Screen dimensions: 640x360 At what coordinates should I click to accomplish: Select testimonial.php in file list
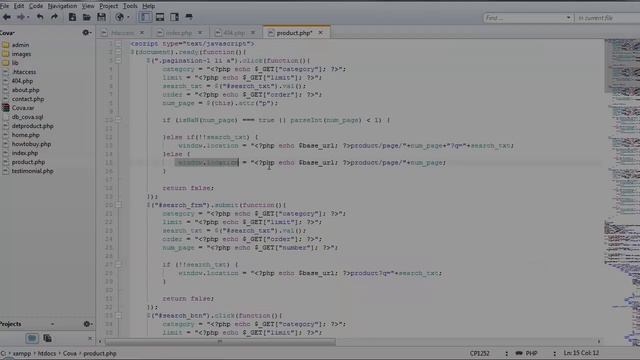click(x=32, y=171)
